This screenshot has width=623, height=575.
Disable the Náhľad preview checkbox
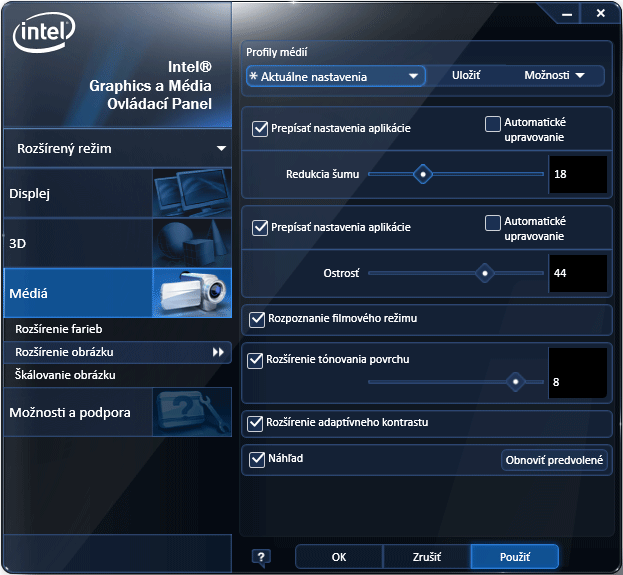[256, 458]
